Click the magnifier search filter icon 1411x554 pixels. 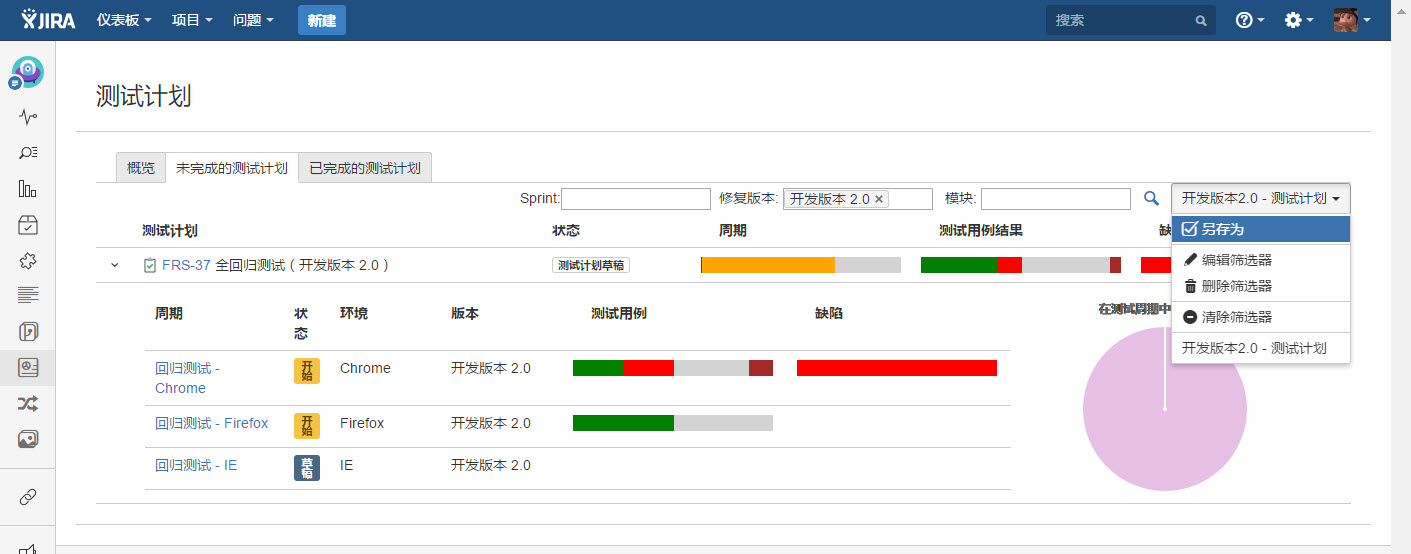pos(1151,199)
